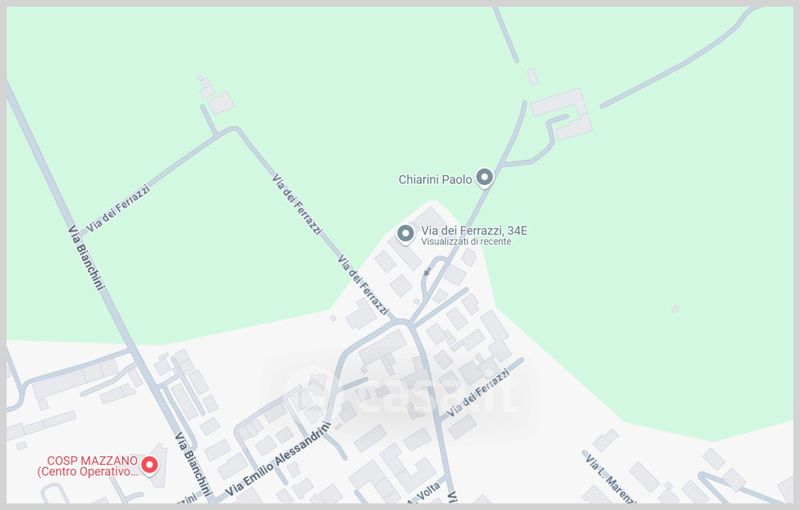
Task: Click the Chiarini Paolo map pin
Action: (x=484, y=178)
